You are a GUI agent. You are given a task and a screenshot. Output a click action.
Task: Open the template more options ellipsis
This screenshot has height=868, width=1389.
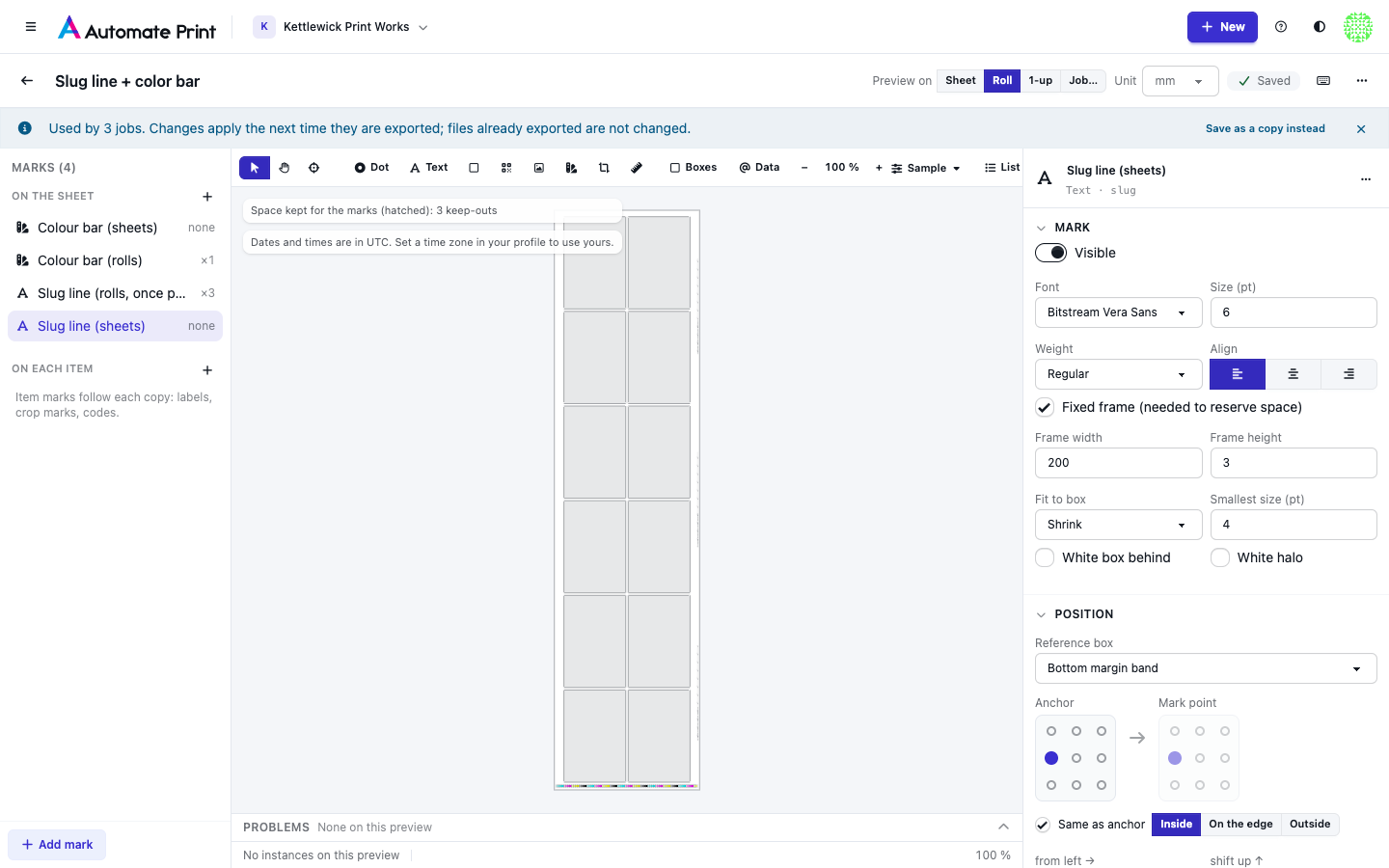(x=1362, y=81)
